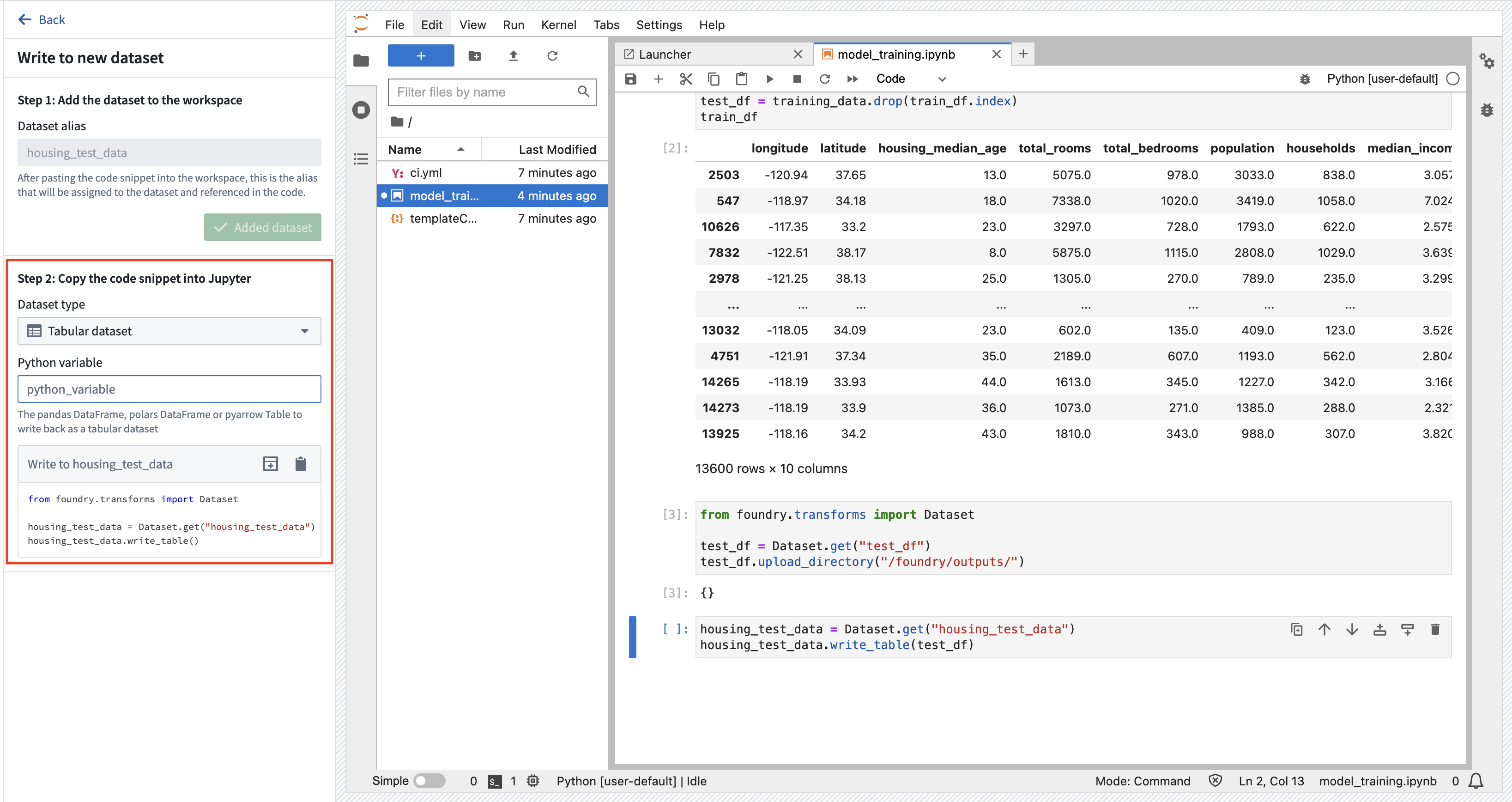Move the active cell up
Viewport: 1512px width, 802px height.
(1324, 629)
